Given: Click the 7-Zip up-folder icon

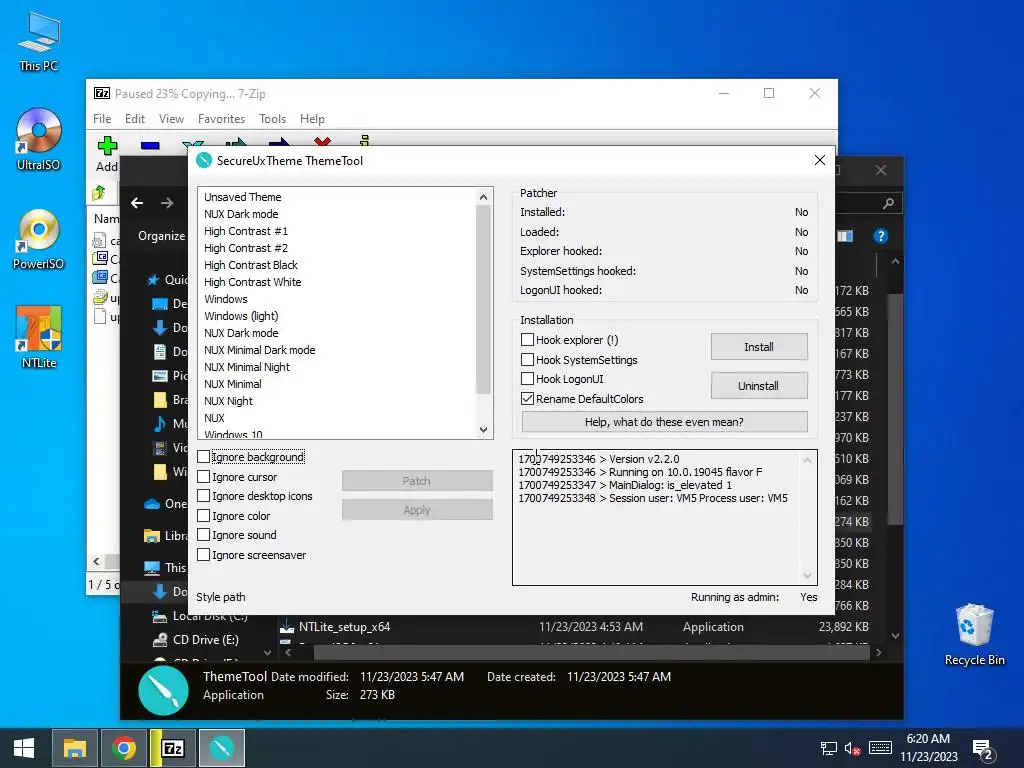Looking at the screenshot, I should [x=99, y=193].
